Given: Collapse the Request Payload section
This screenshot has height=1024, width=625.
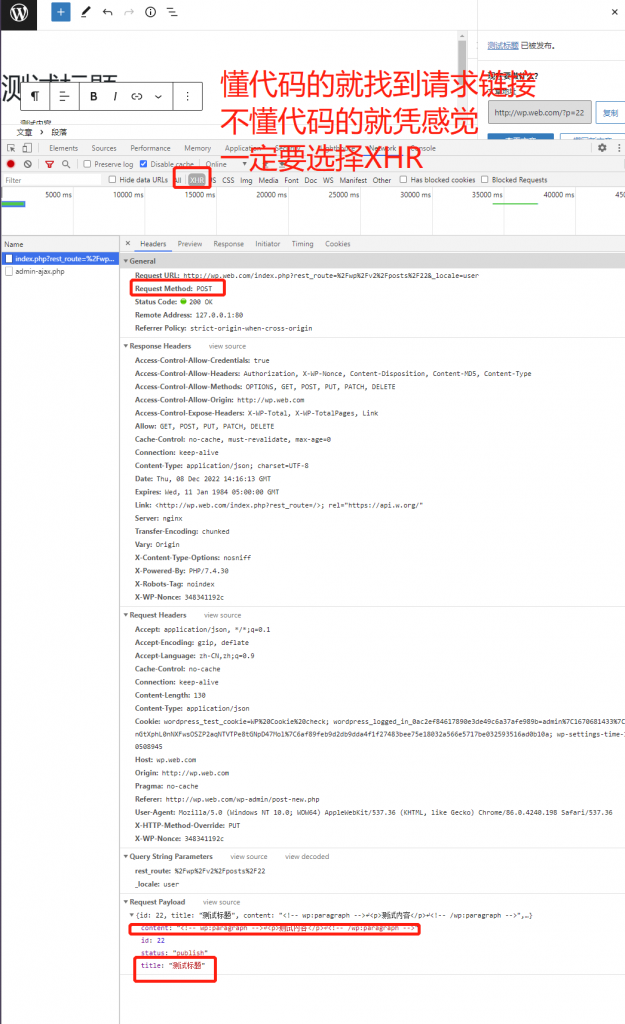Looking at the screenshot, I should [126, 902].
